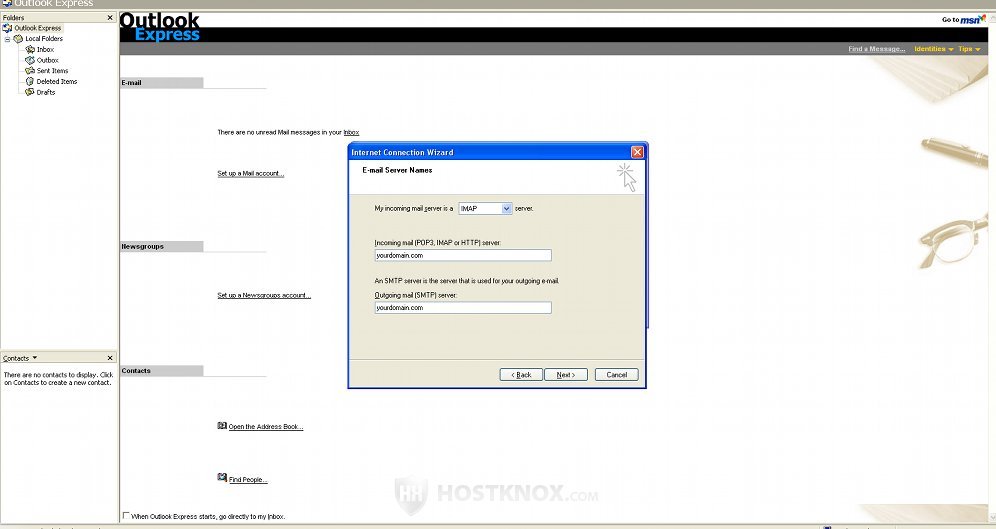
Task: Click the Newsgroups section header
Action: coord(162,246)
